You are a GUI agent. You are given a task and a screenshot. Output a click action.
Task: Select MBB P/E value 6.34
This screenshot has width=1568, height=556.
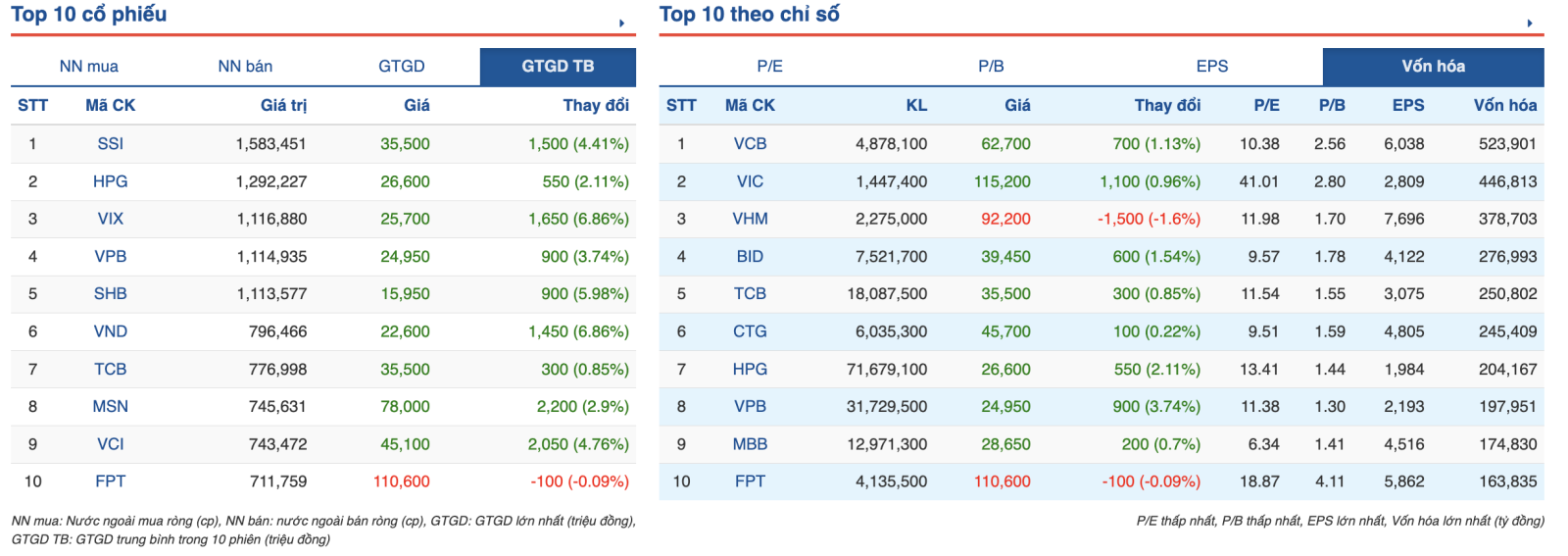pos(1264,444)
